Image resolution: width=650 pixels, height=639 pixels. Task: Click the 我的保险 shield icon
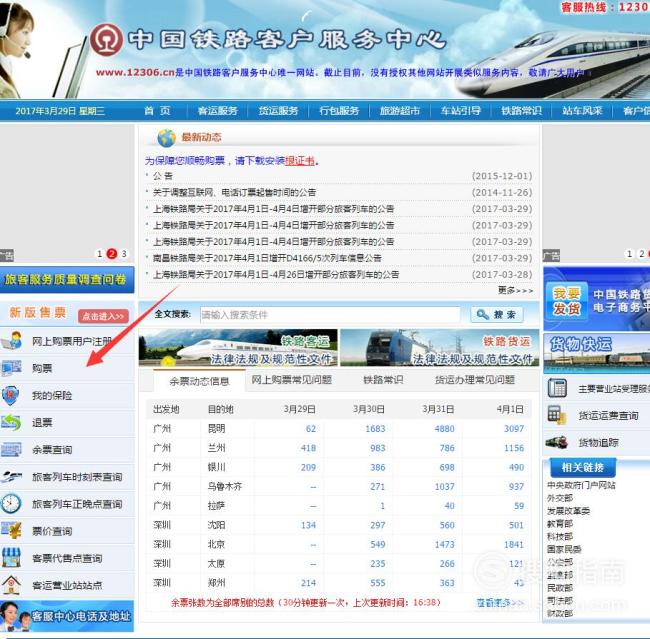[x=10, y=395]
